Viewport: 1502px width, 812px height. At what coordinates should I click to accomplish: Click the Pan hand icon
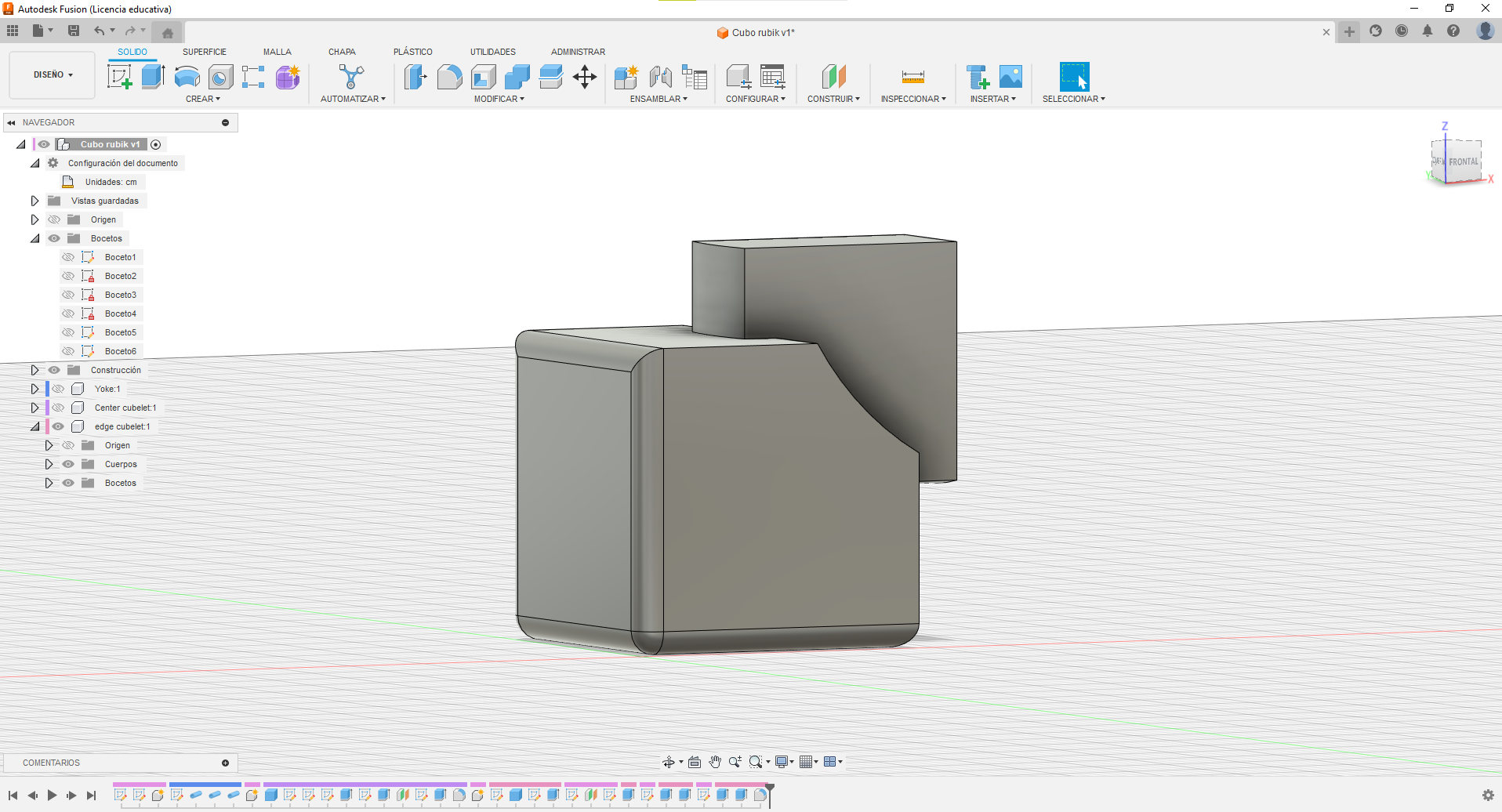click(x=715, y=762)
